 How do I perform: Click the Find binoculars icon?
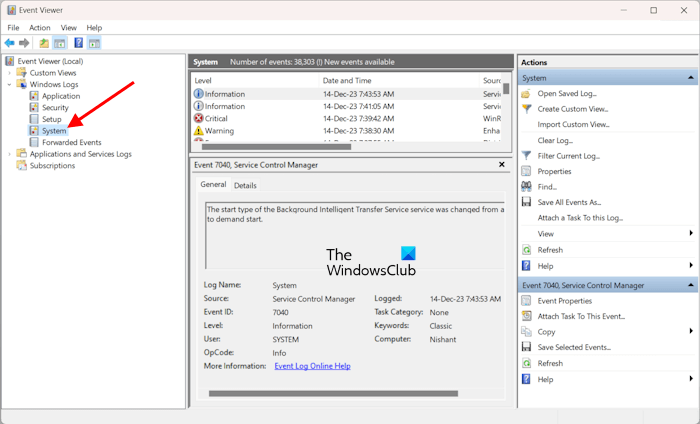(x=526, y=187)
